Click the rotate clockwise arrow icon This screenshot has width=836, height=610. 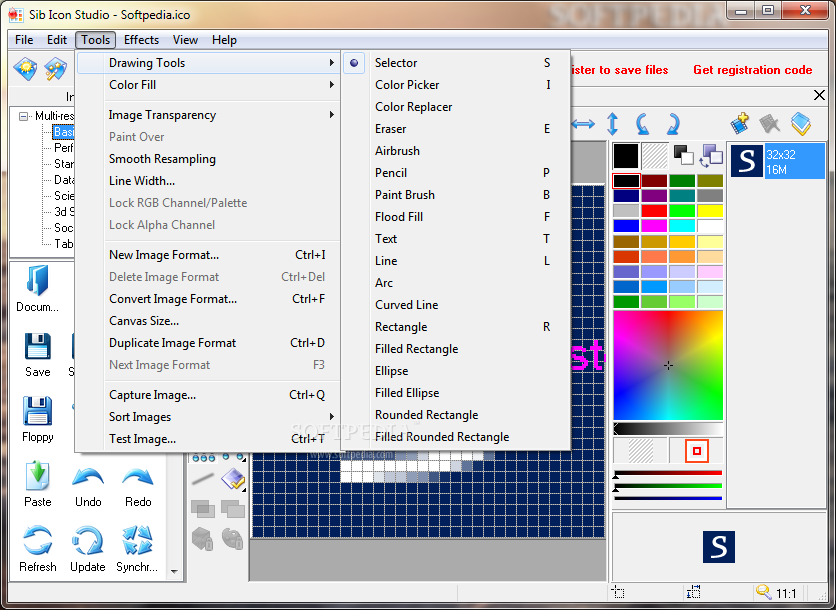click(x=673, y=124)
